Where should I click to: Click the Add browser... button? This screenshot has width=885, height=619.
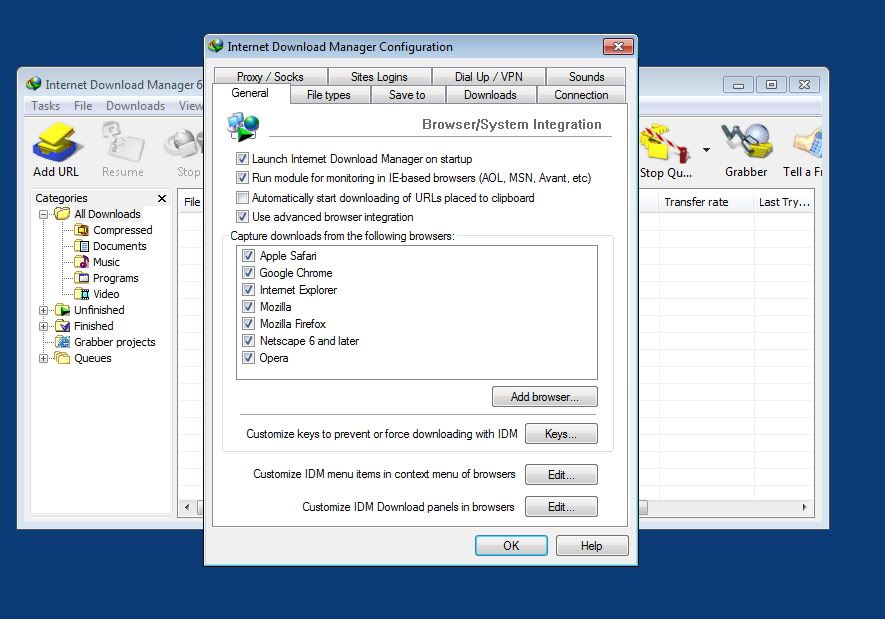pyautogui.click(x=545, y=397)
